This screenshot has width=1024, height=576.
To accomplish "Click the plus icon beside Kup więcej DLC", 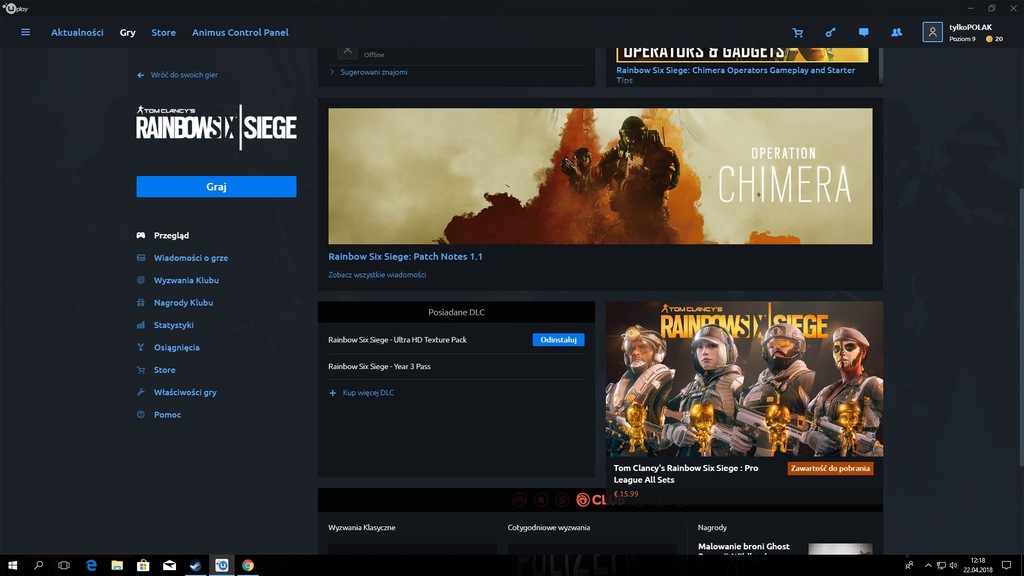I will click(332, 393).
